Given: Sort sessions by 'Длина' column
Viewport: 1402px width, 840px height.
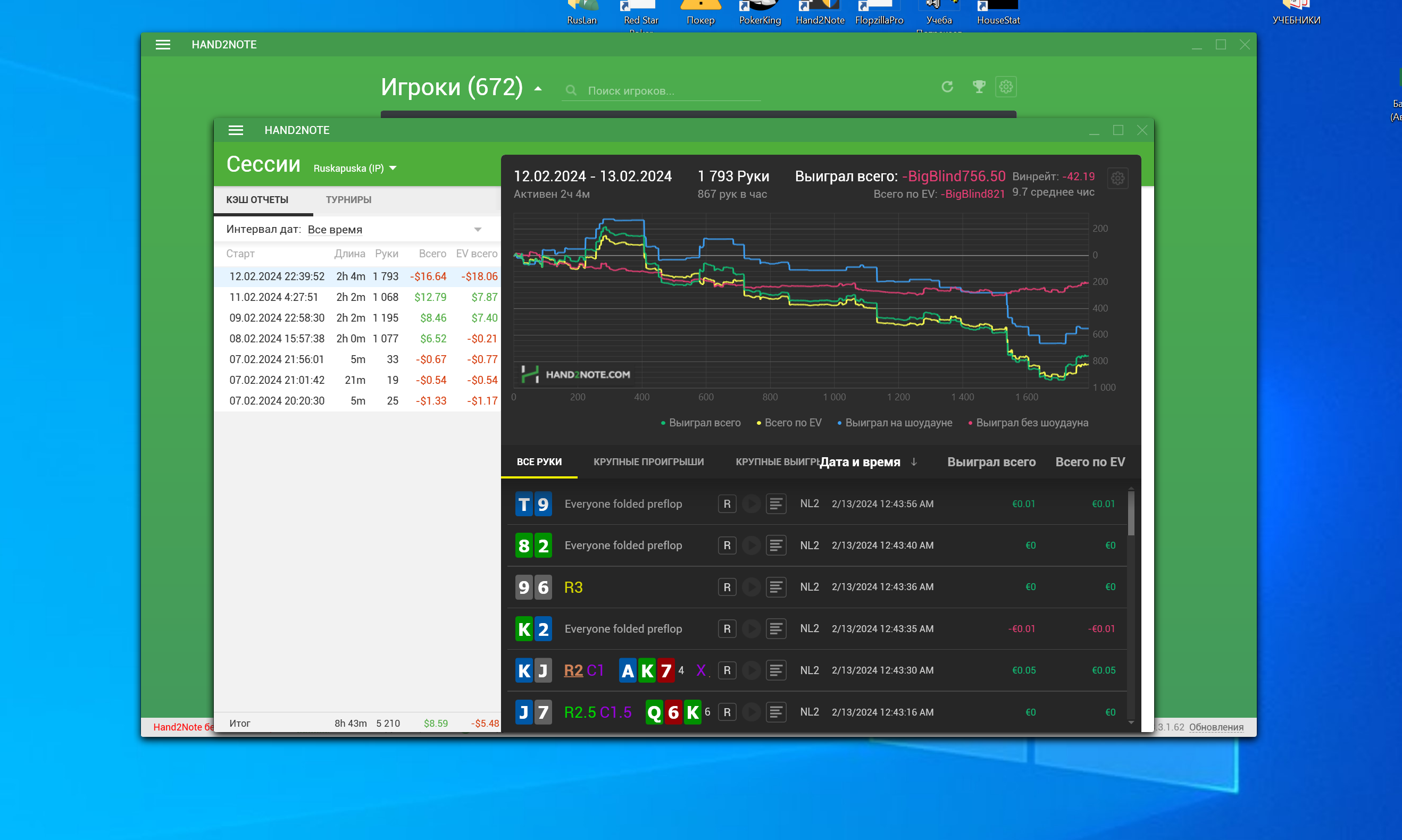Looking at the screenshot, I should click(x=349, y=254).
